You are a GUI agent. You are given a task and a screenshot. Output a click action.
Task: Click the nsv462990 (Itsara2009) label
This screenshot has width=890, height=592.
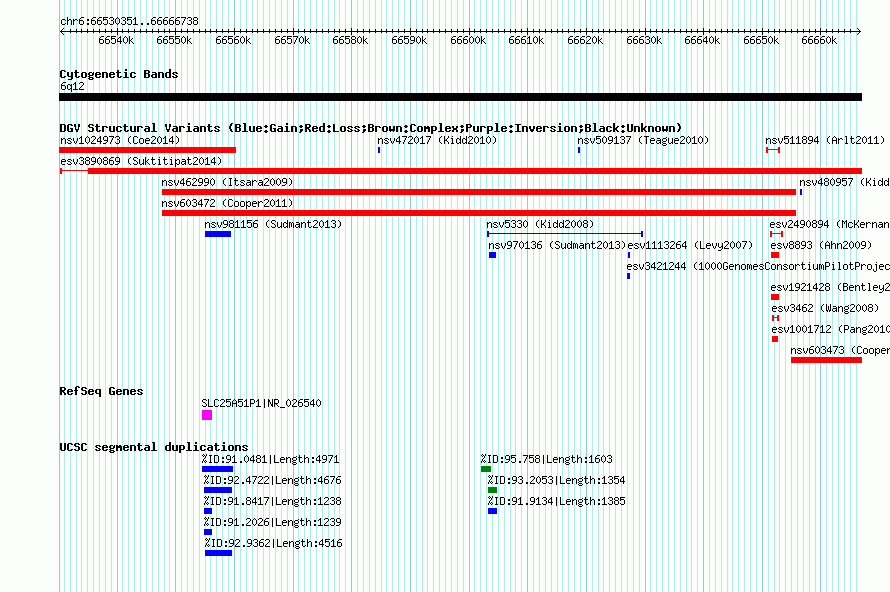(x=227, y=182)
